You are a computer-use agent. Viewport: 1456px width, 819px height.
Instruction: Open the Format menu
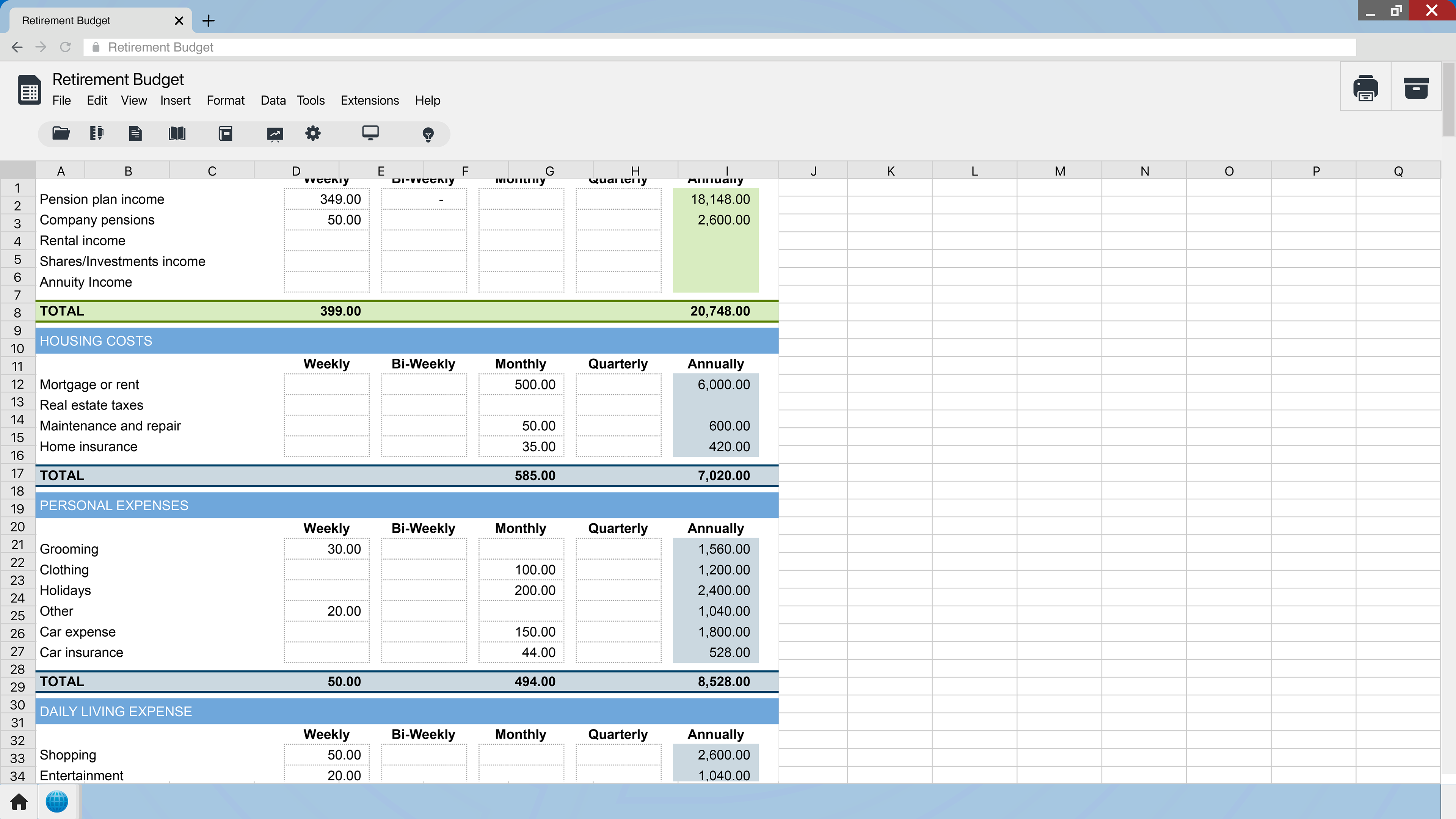[x=226, y=100]
